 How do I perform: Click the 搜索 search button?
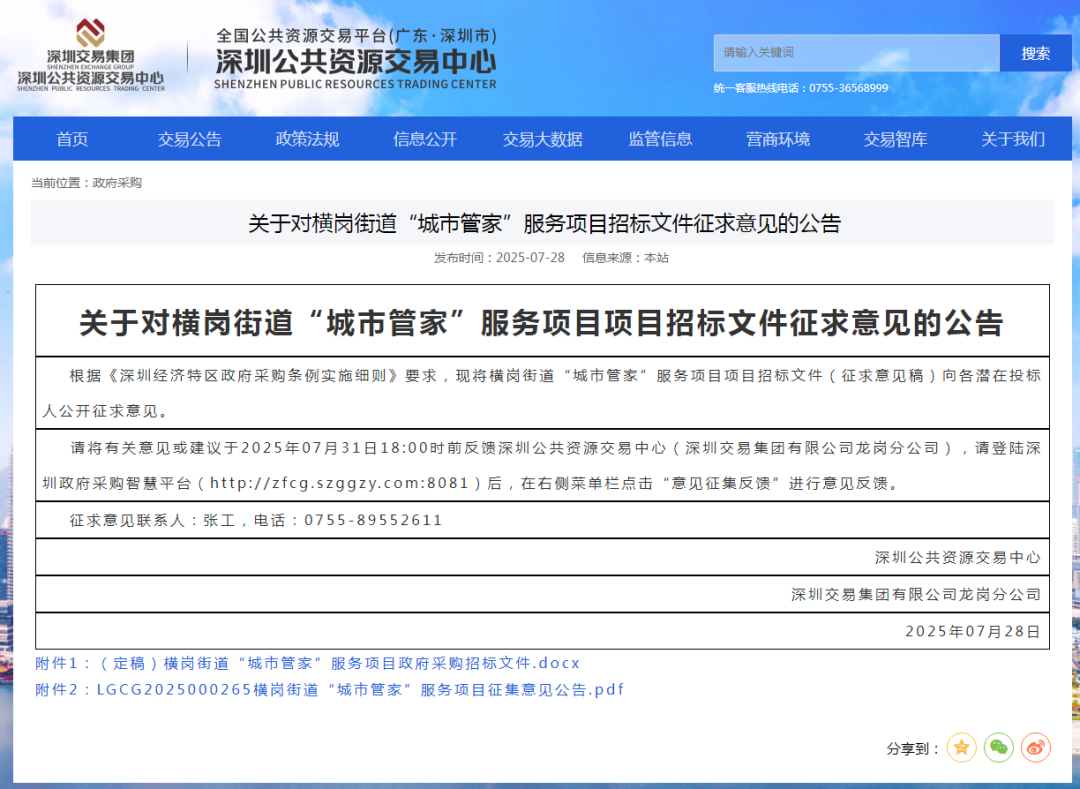(1035, 53)
